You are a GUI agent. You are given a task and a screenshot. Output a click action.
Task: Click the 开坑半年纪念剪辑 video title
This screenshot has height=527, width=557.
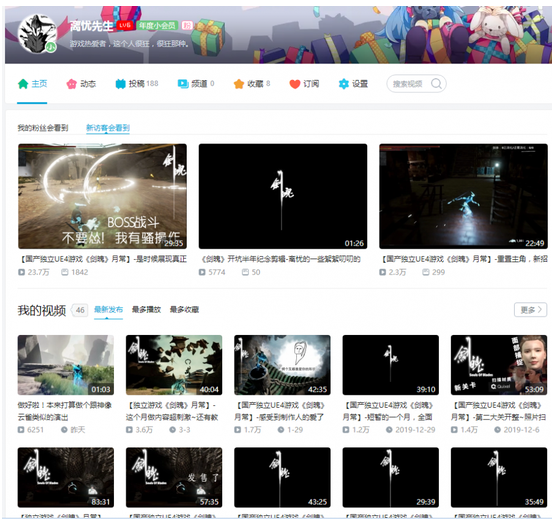(x=281, y=259)
